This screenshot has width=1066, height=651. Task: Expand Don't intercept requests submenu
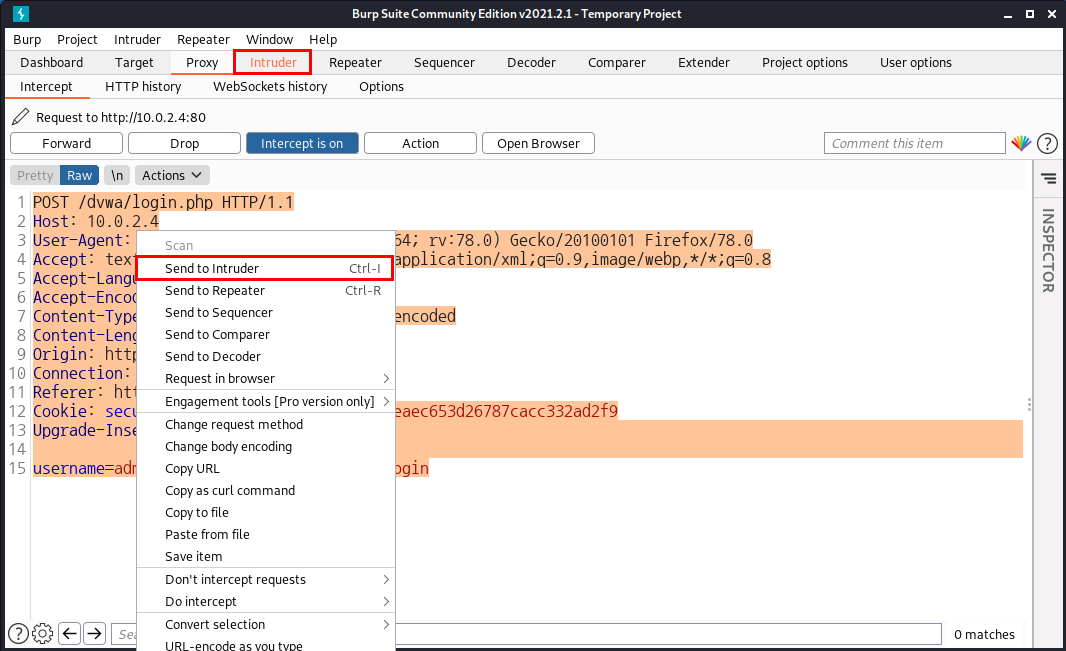(266, 580)
